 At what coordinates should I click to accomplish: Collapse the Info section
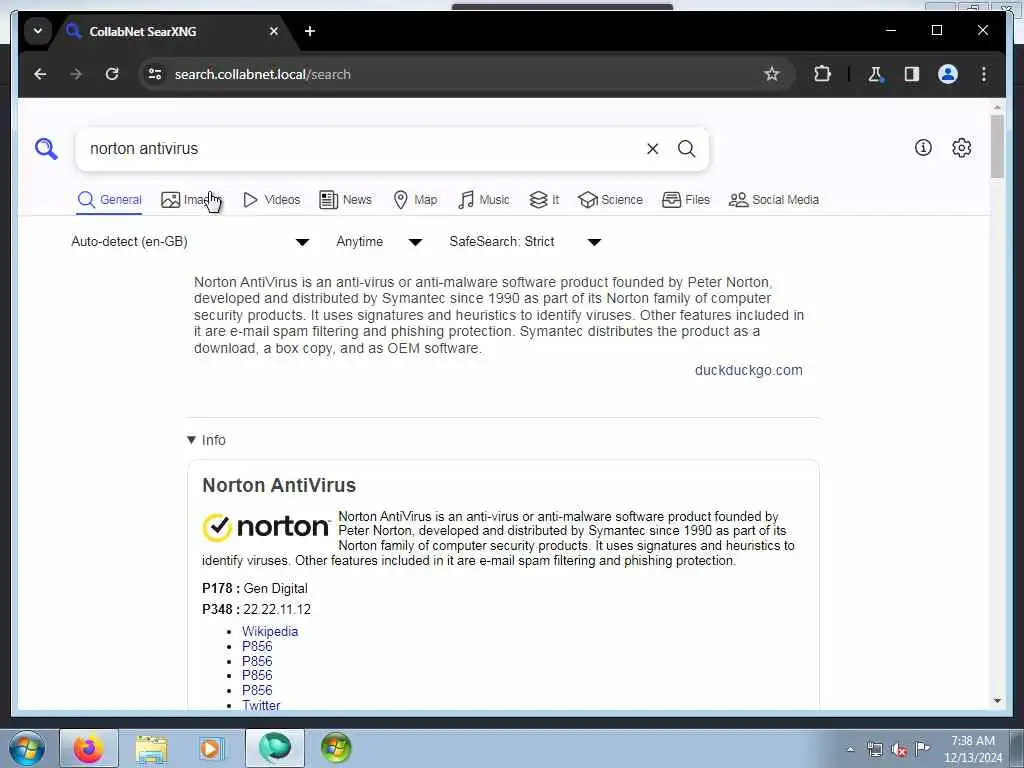coord(206,440)
